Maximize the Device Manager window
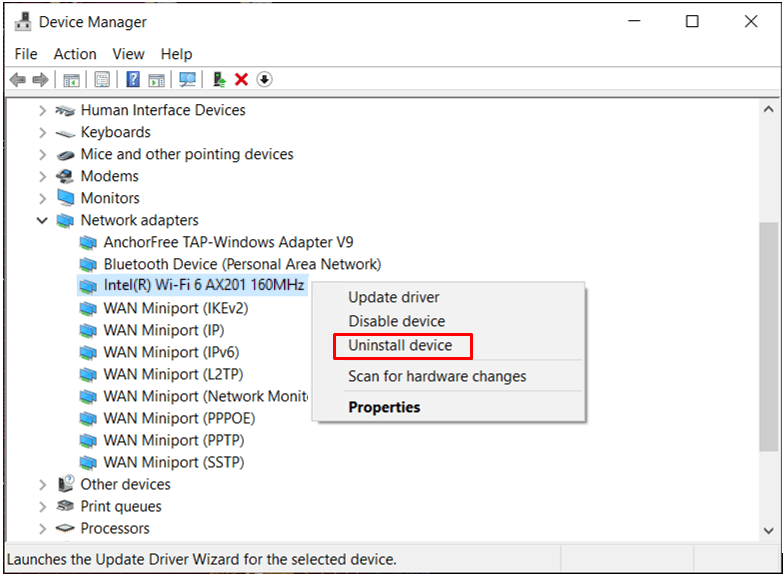783x576 pixels. (x=692, y=21)
